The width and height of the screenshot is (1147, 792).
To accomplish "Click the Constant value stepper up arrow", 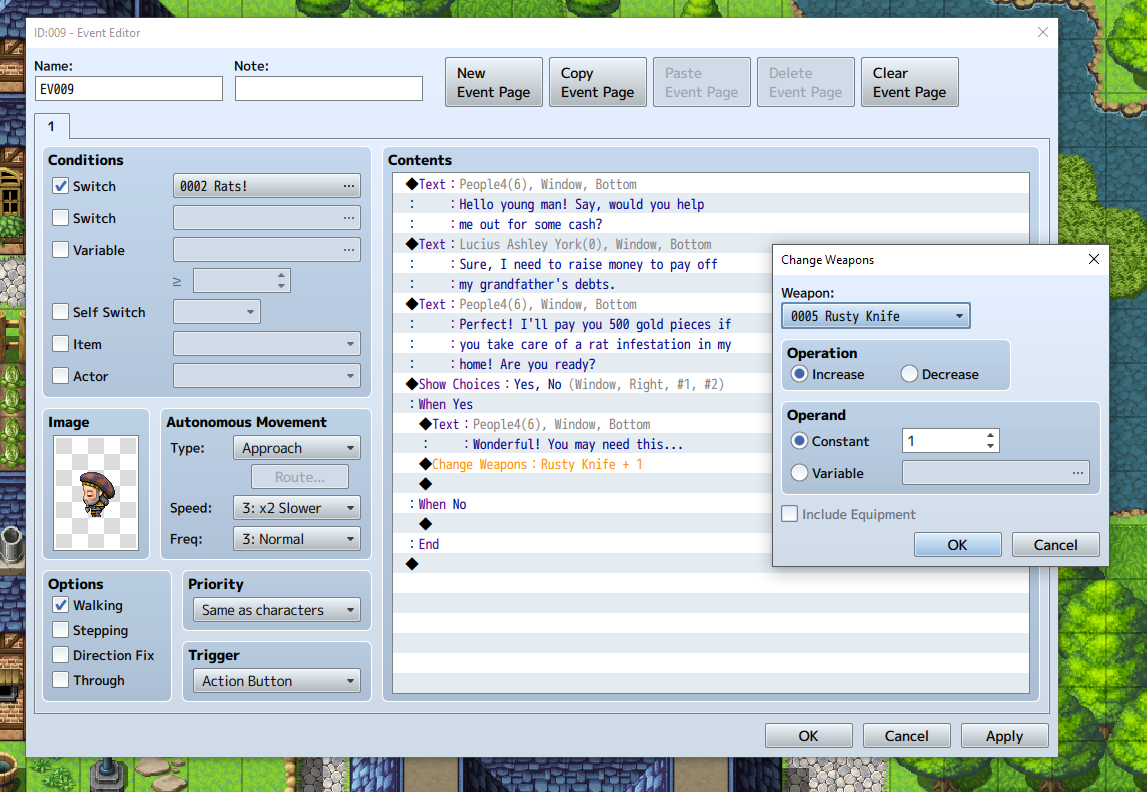I will 990,436.
